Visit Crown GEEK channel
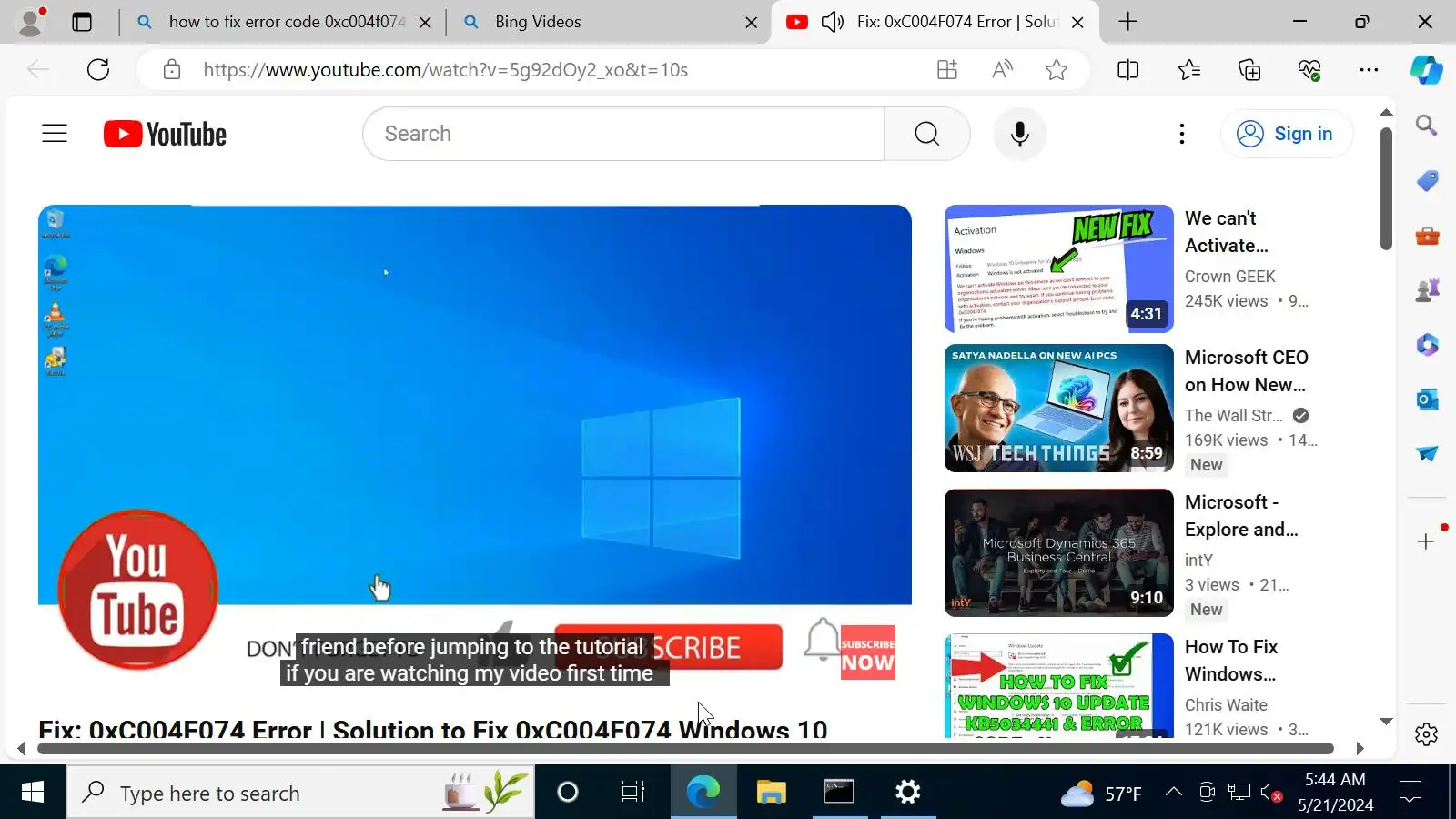 click(1229, 277)
